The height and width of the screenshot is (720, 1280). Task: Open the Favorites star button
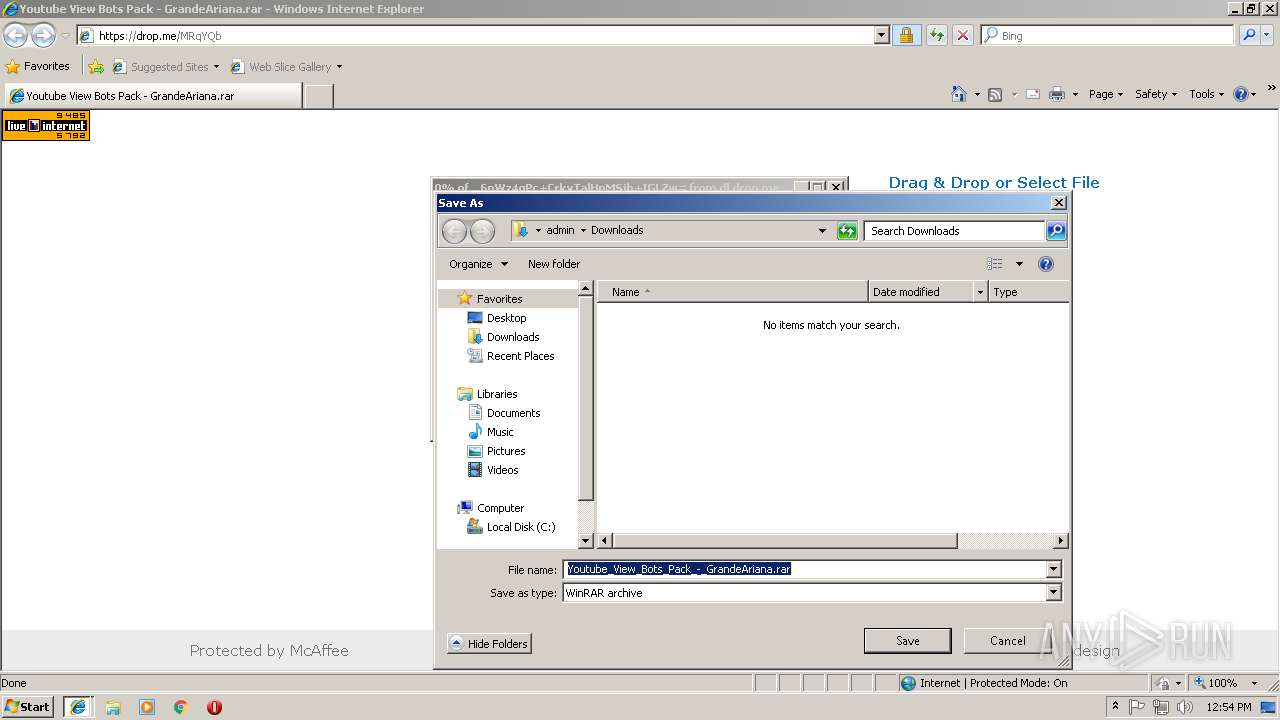point(38,66)
